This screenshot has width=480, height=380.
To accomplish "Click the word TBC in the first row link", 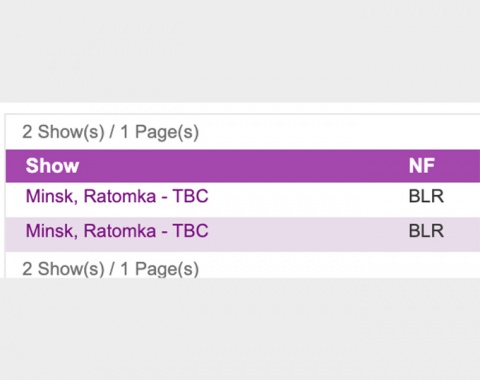I will pyautogui.click(x=190, y=196).
